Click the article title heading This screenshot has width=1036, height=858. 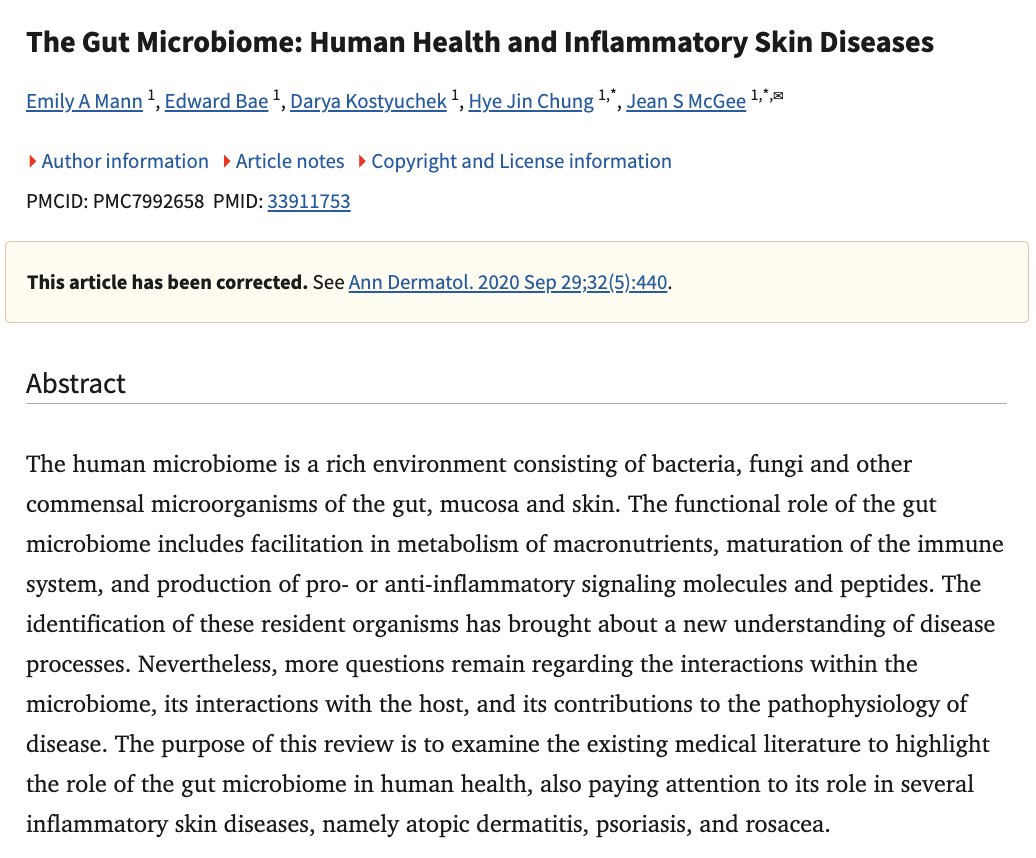[x=480, y=42]
